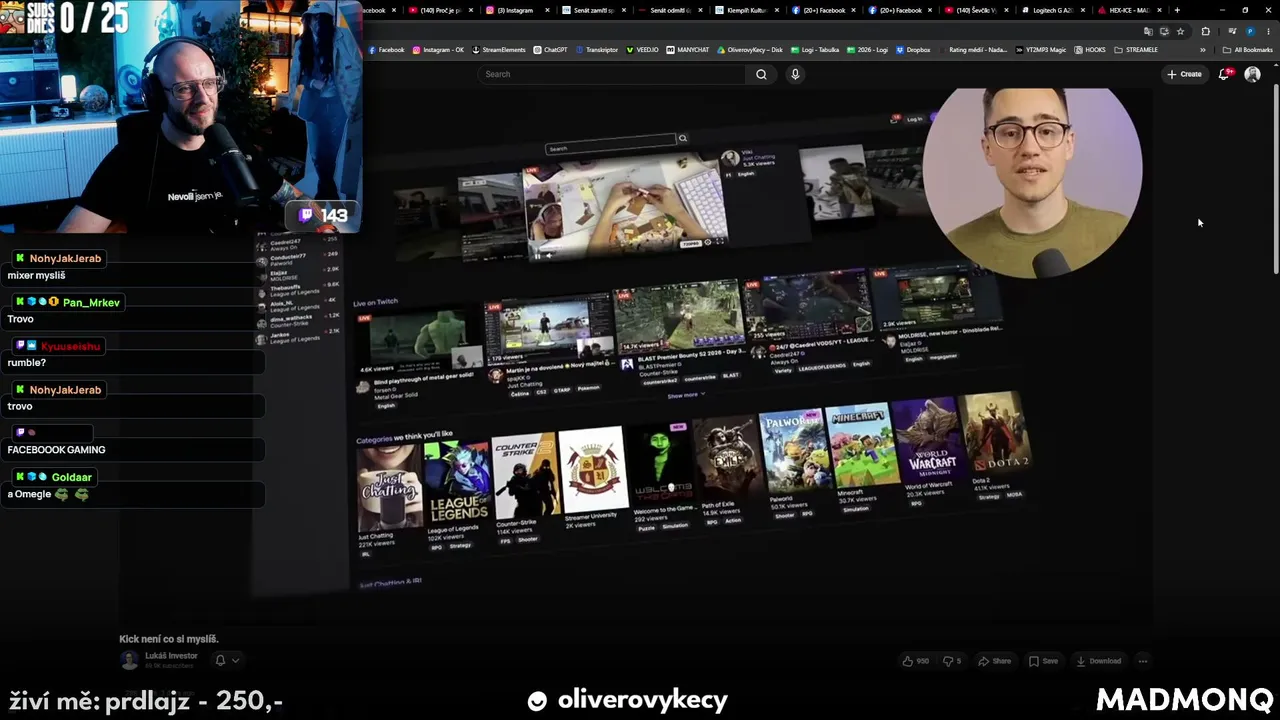Save the video to a playlist
This screenshot has width=1280, height=720.
pyautogui.click(x=1044, y=661)
